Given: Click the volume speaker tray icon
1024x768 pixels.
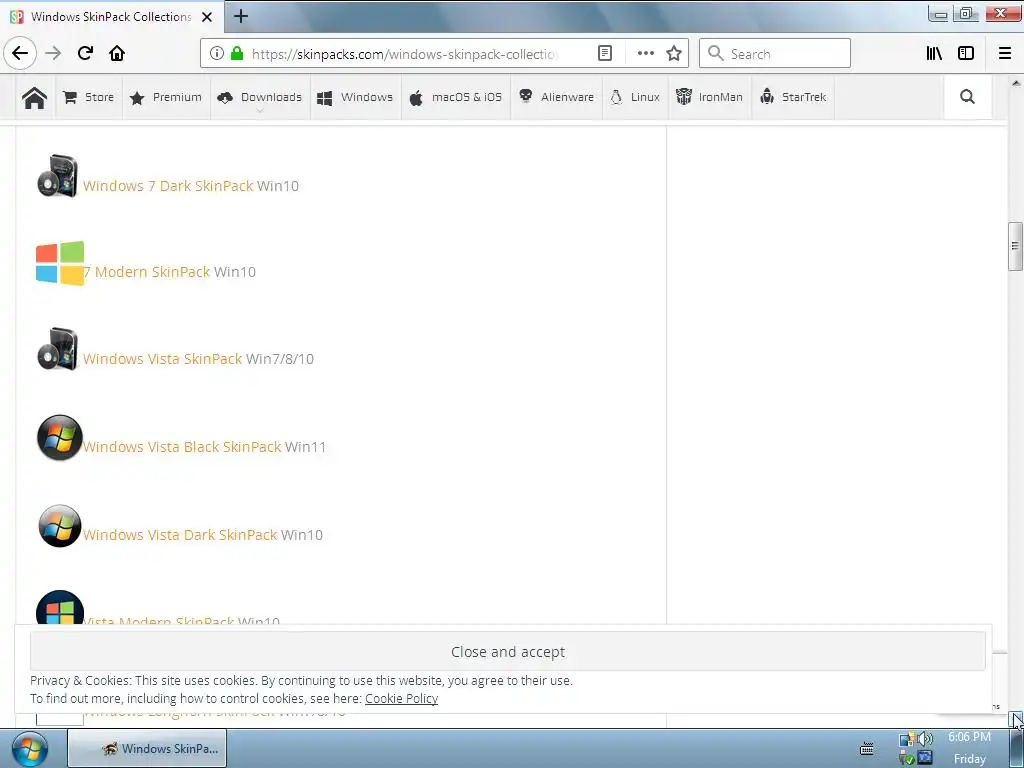Looking at the screenshot, I should pyautogui.click(x=925, y=739).
